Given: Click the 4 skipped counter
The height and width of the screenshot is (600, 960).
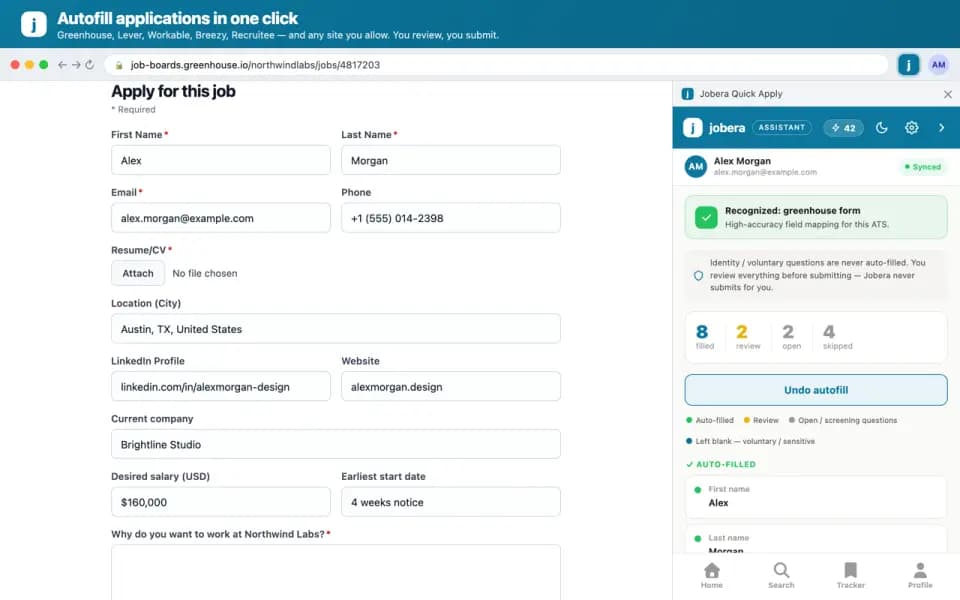Looking at the screenshot, I should click(837, 337).
